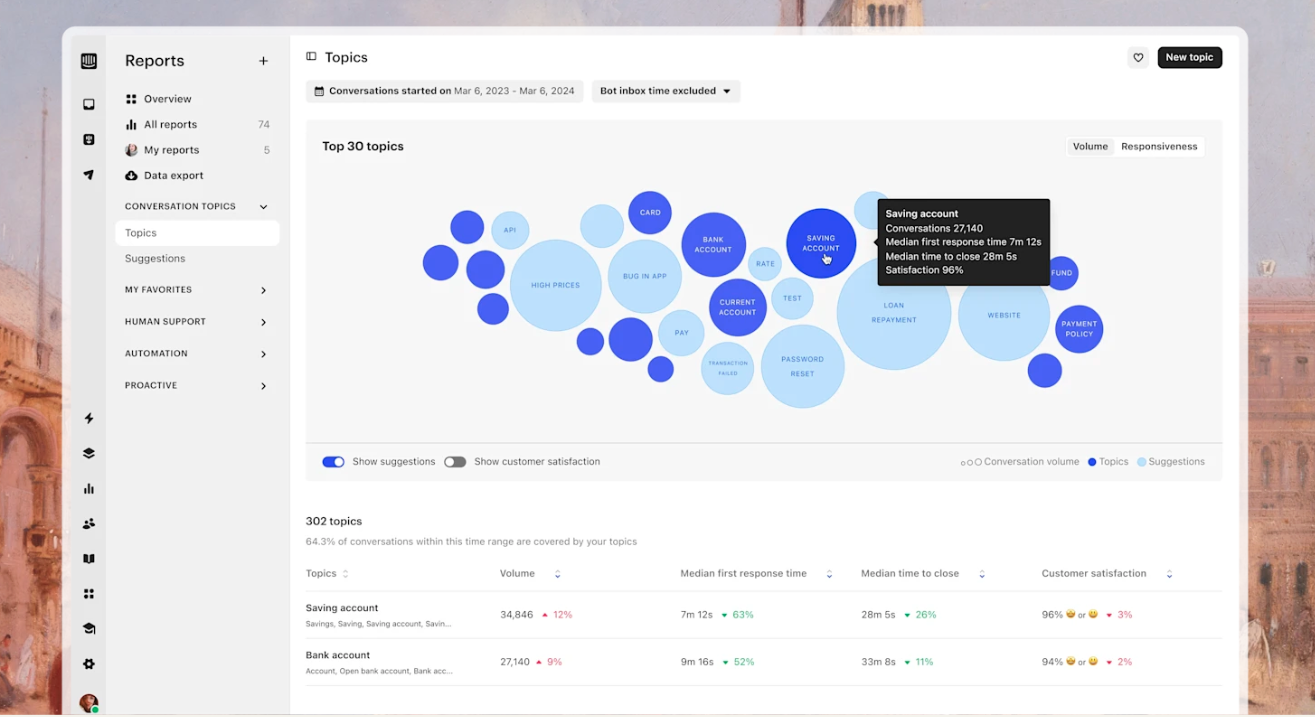This screenshot has height=717, width=1315.
Task: Open the Contacts people icon
Action: point(89,524)
